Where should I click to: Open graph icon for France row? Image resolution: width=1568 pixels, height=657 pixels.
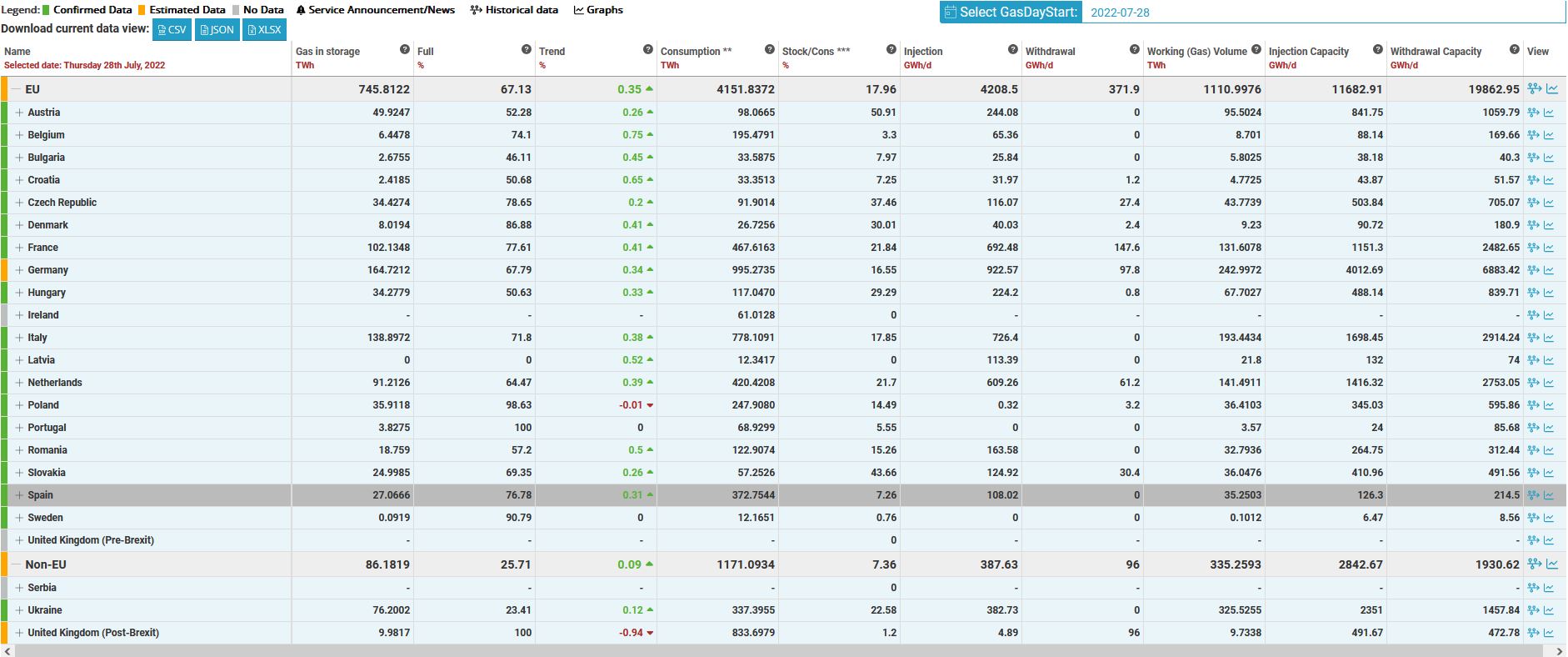[1550, 248]
